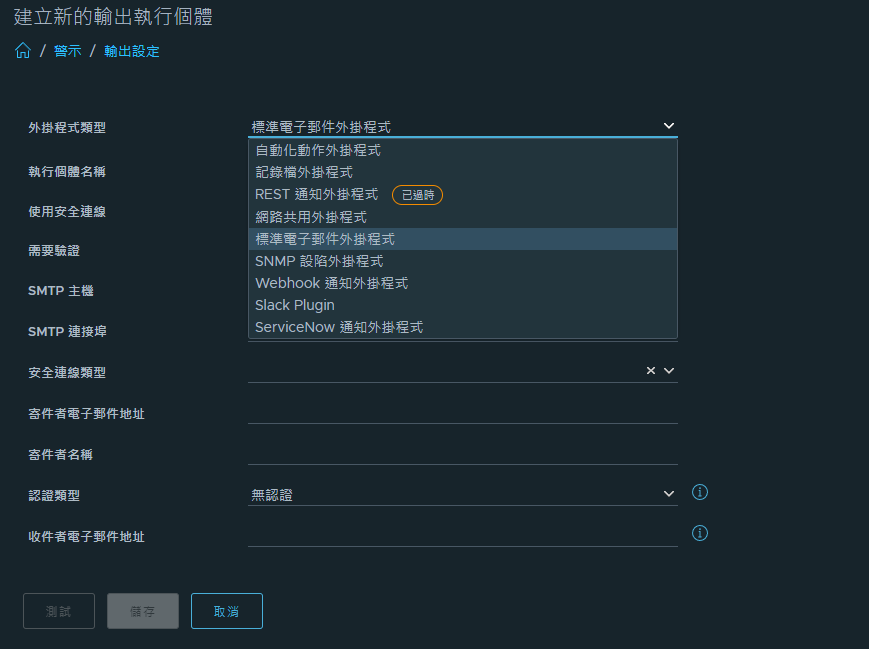Pick 網路共用外掛程式 from the list
Viewport: 869px width, 649px height.
click(x=462, y=217)
